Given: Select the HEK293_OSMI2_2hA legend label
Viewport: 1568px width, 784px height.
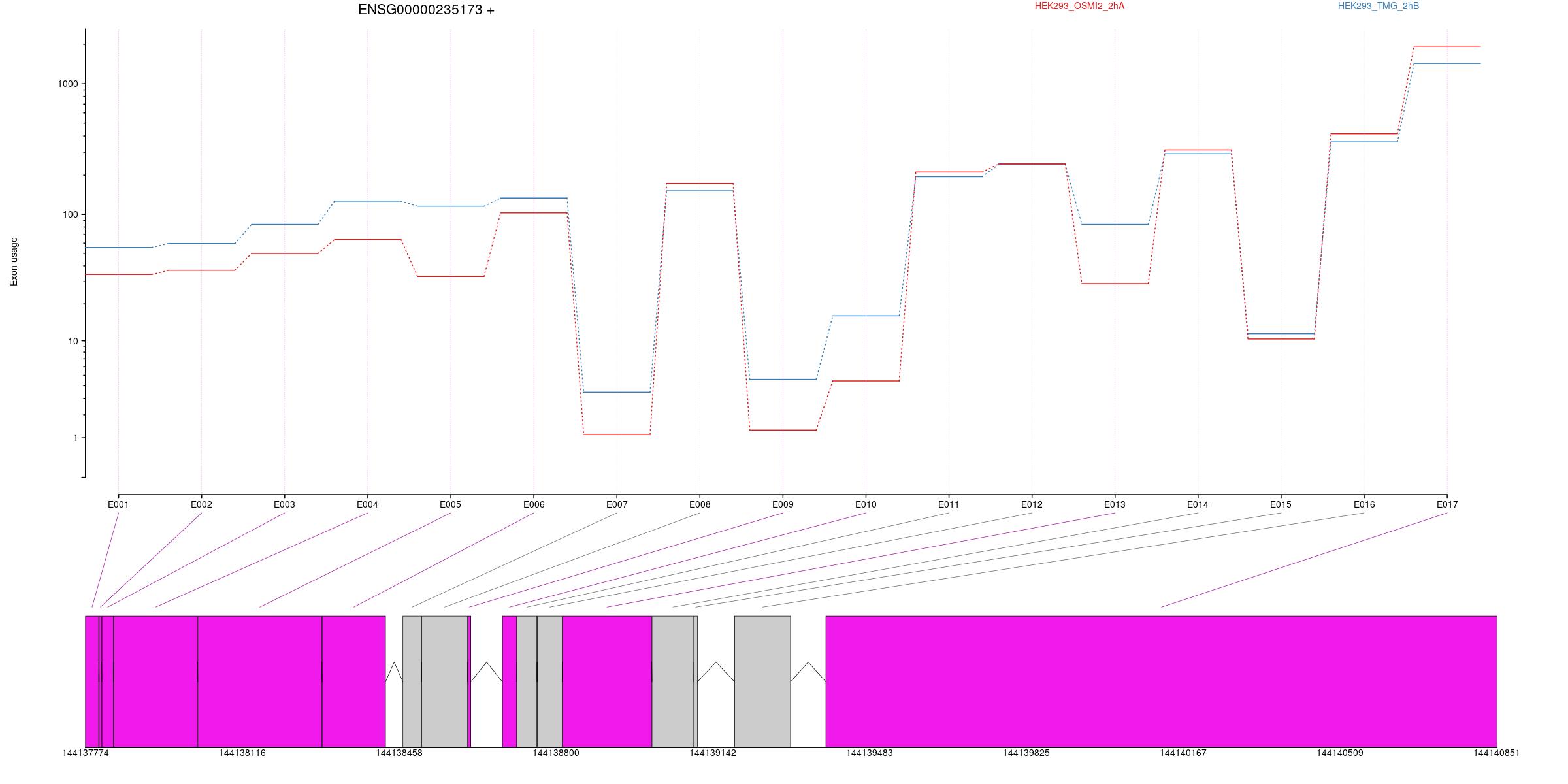Looking at the screenshot, I should coord(1079,6).
